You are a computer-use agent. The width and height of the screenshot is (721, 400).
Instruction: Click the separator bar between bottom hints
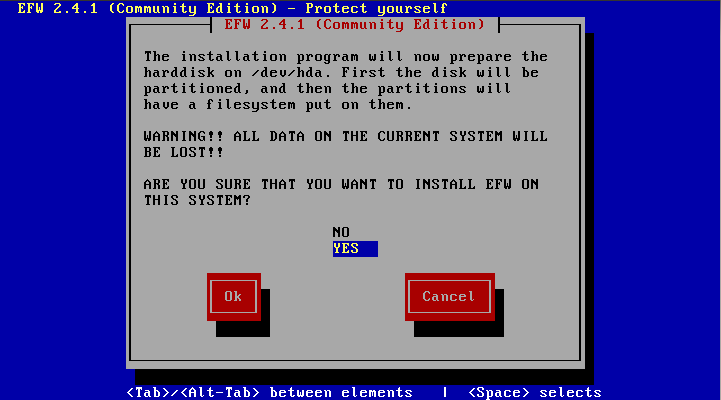[445, 393]
